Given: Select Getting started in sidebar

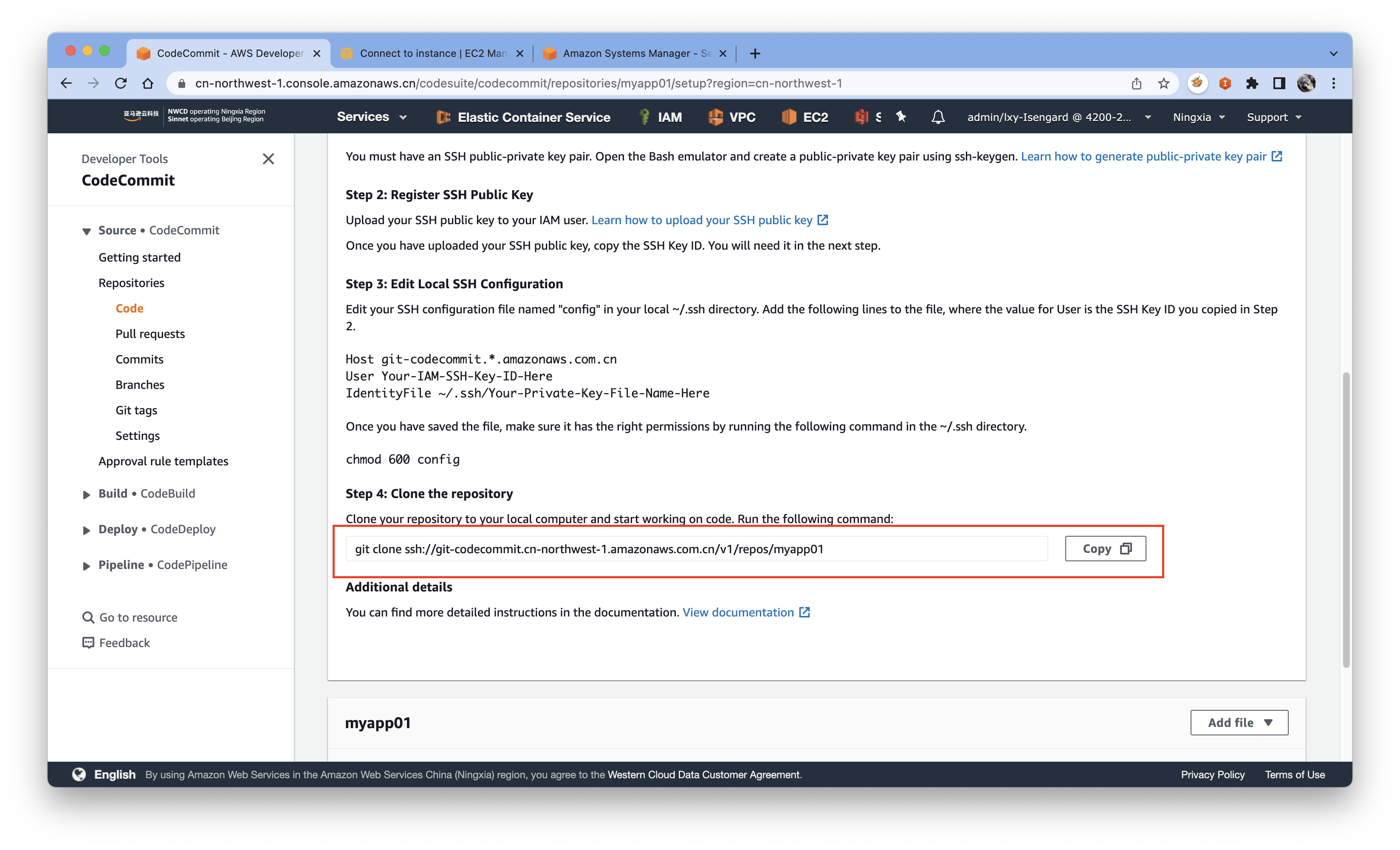Looking at the screenshot, I should coord(140,257).
